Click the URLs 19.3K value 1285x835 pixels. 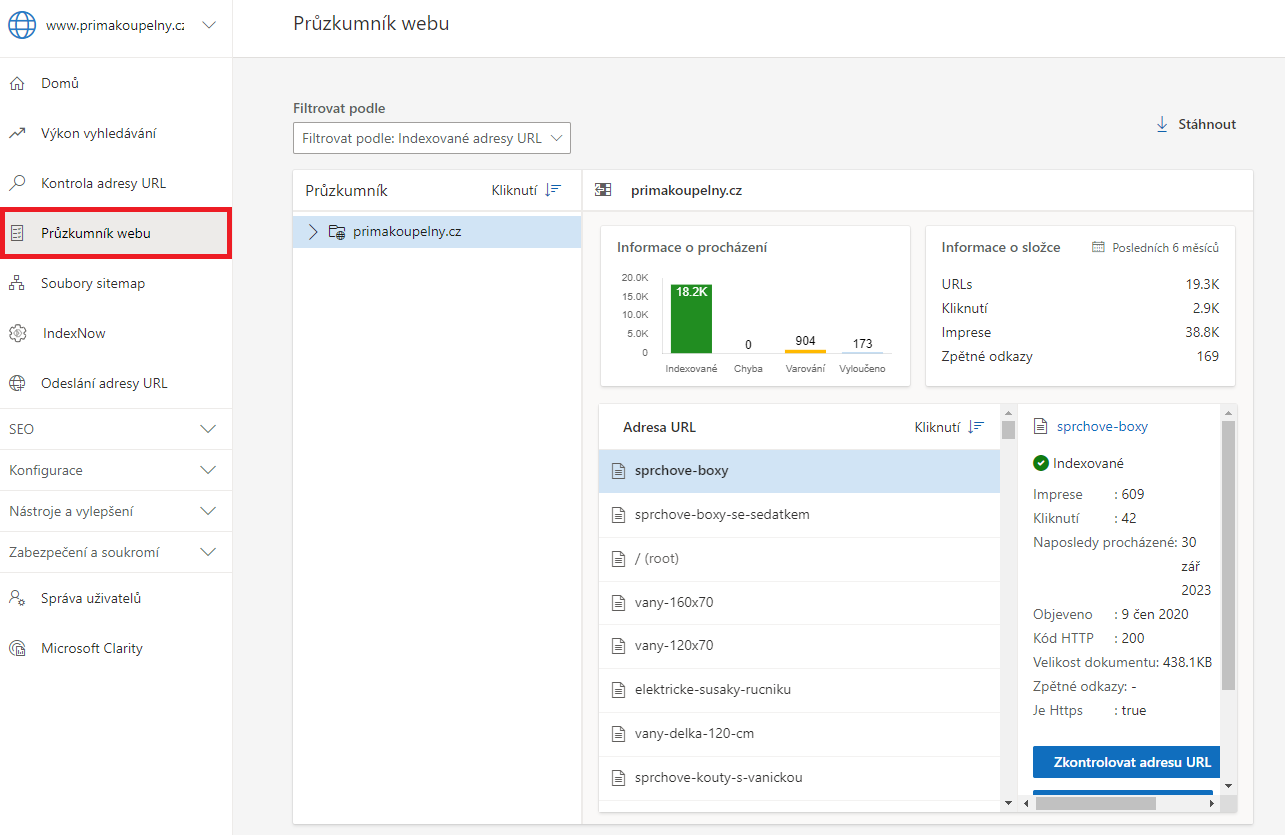pos(1202,284)
